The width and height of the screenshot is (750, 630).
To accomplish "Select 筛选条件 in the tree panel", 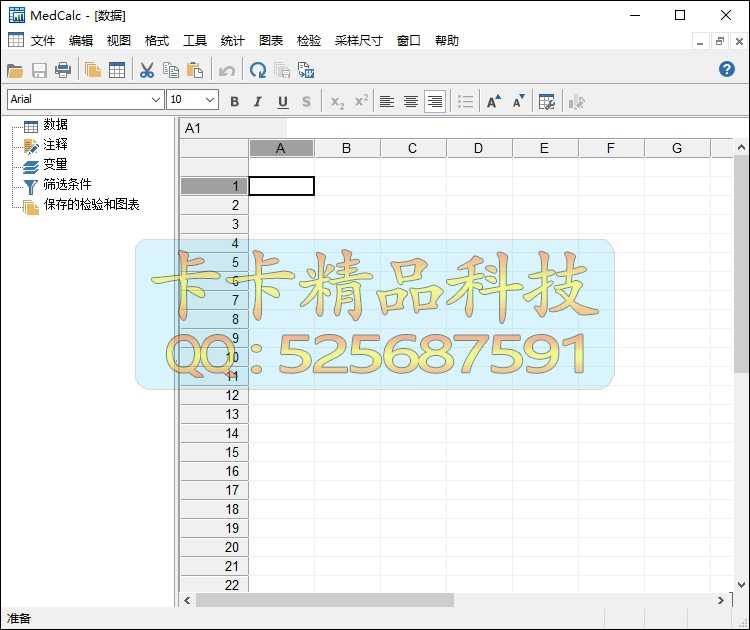I will [x=67, y=184].
